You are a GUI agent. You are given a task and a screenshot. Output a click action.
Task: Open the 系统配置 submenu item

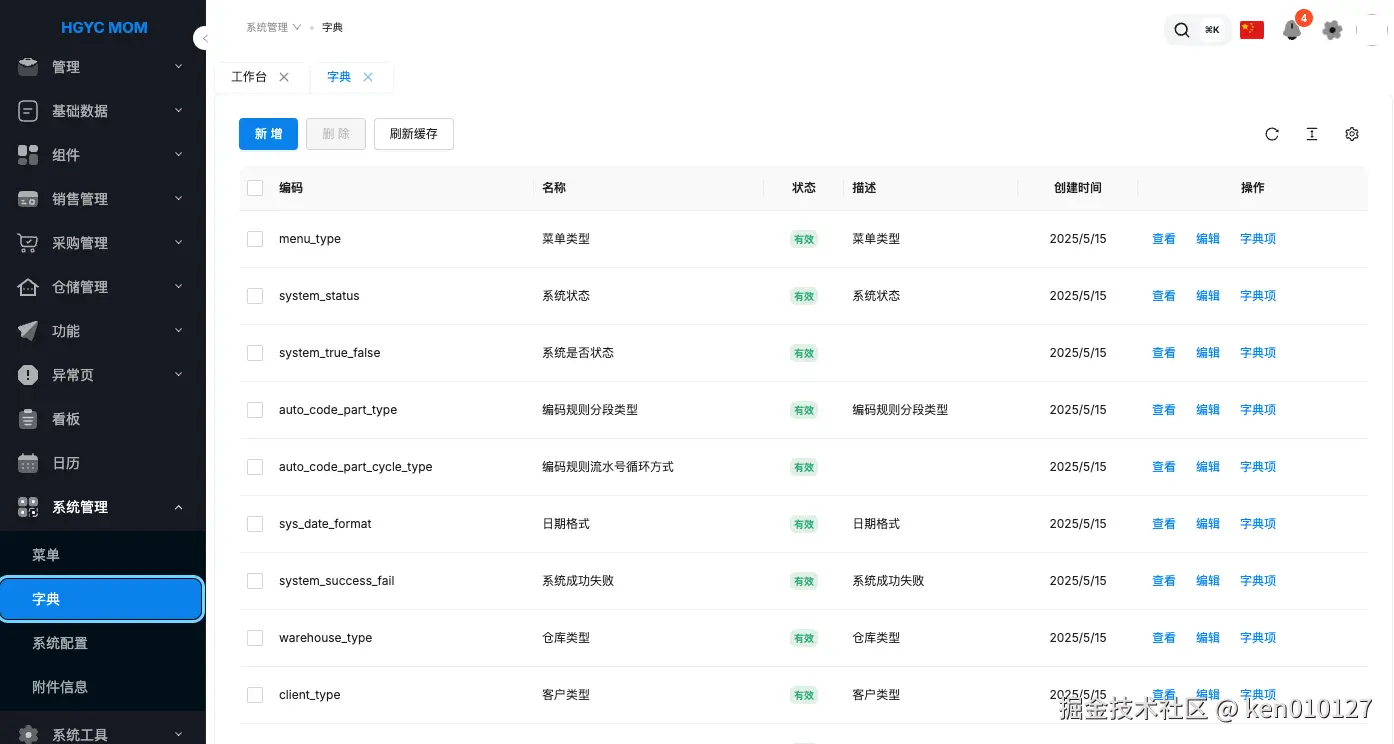(102, 643)
